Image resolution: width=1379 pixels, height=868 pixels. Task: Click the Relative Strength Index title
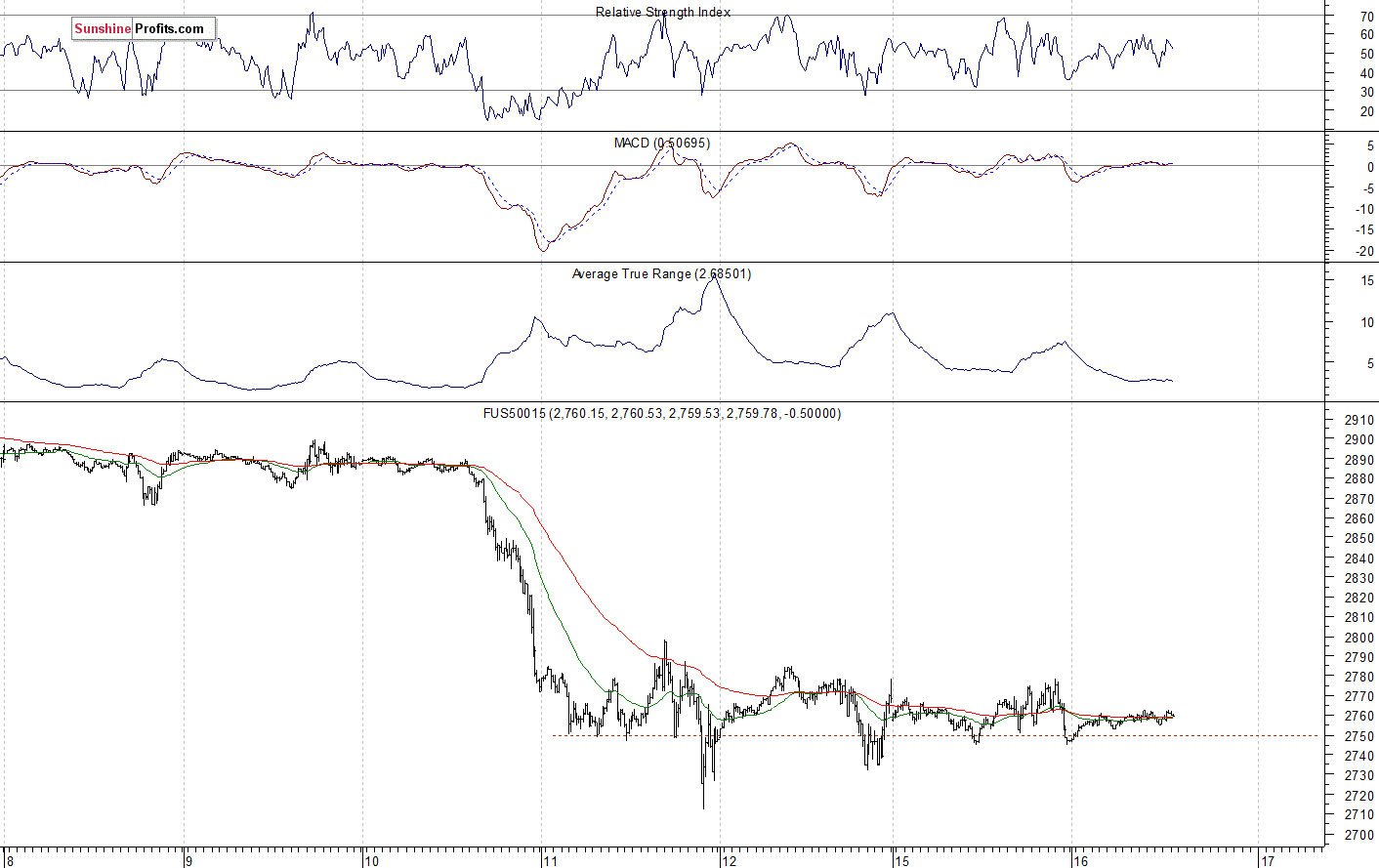tap(663, 12)
